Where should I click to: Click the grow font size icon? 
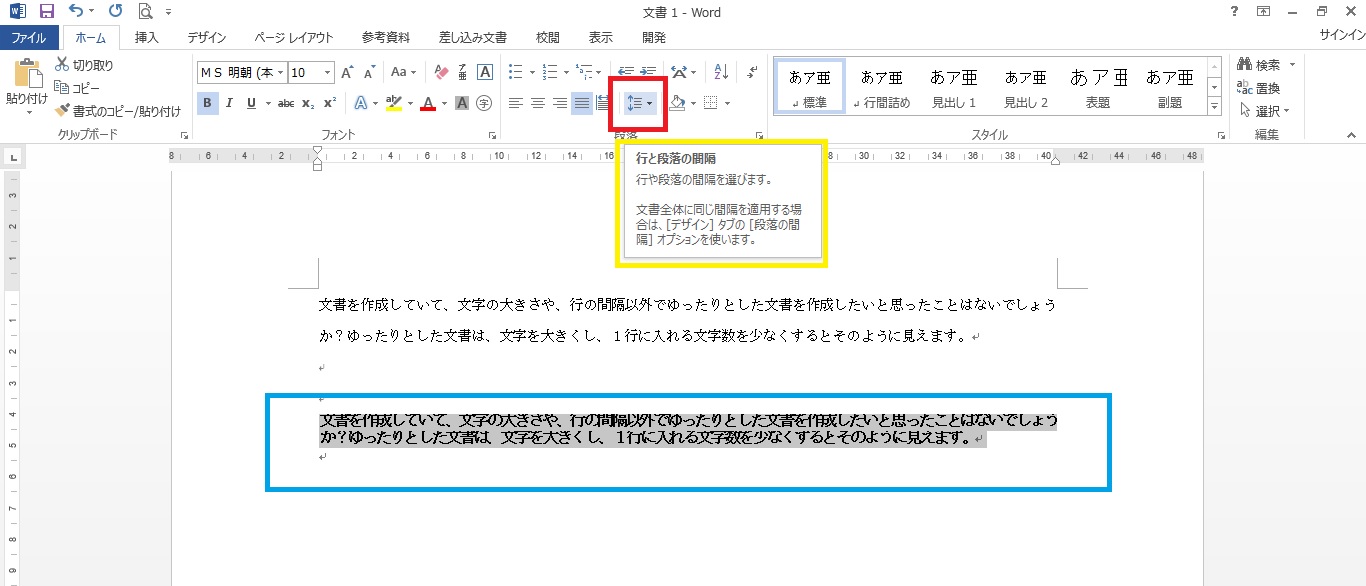click(x=347, y=72)
